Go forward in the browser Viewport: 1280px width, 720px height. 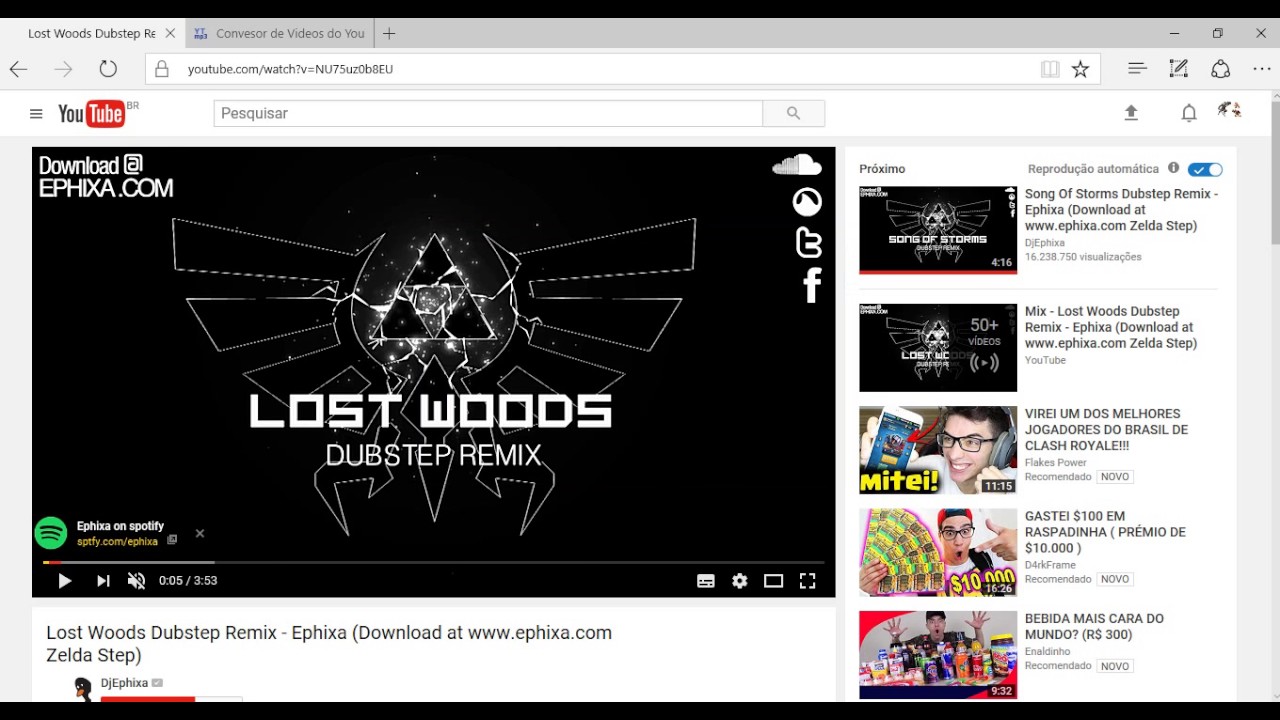[63, 69]
